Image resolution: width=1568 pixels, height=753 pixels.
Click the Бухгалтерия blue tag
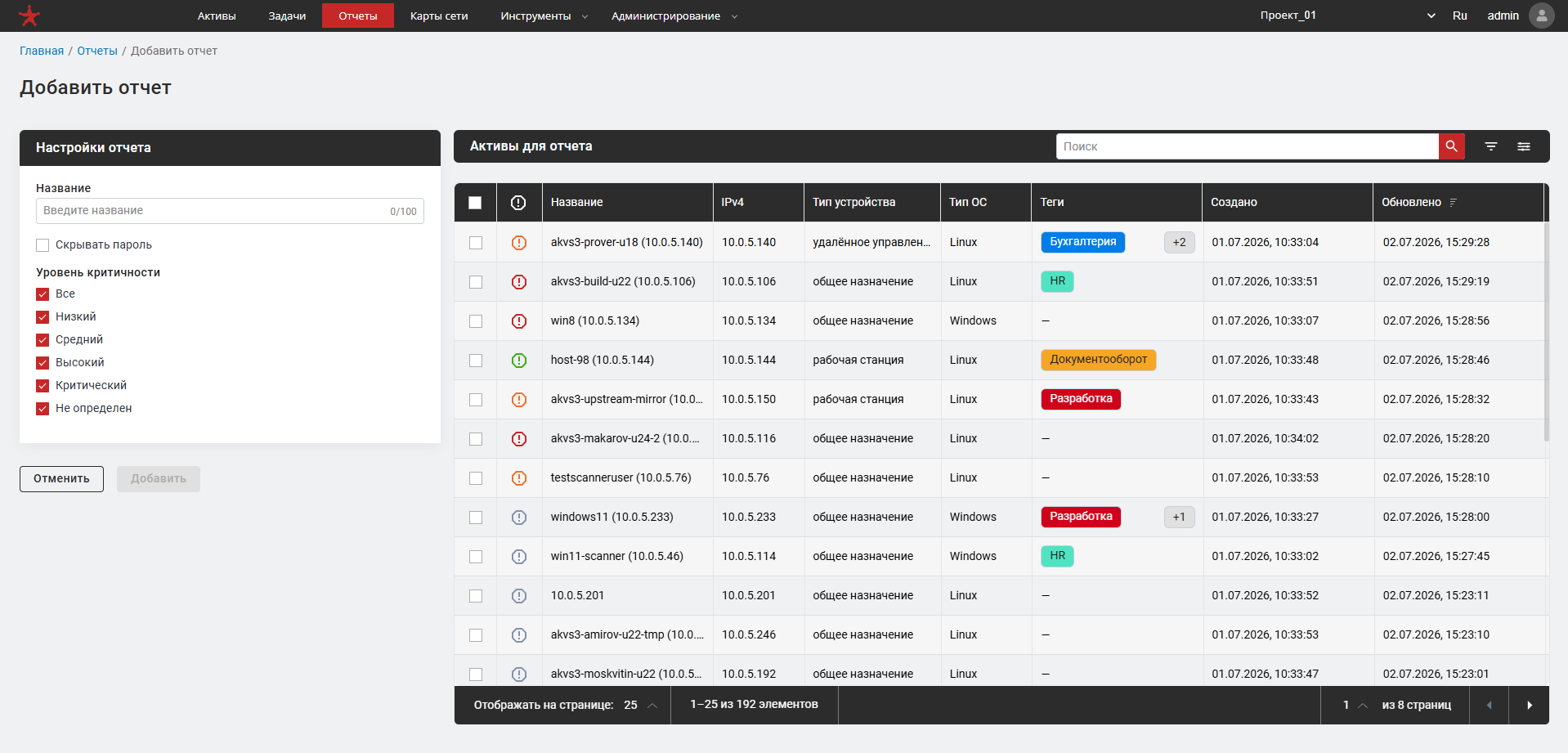click(1083, 242)
